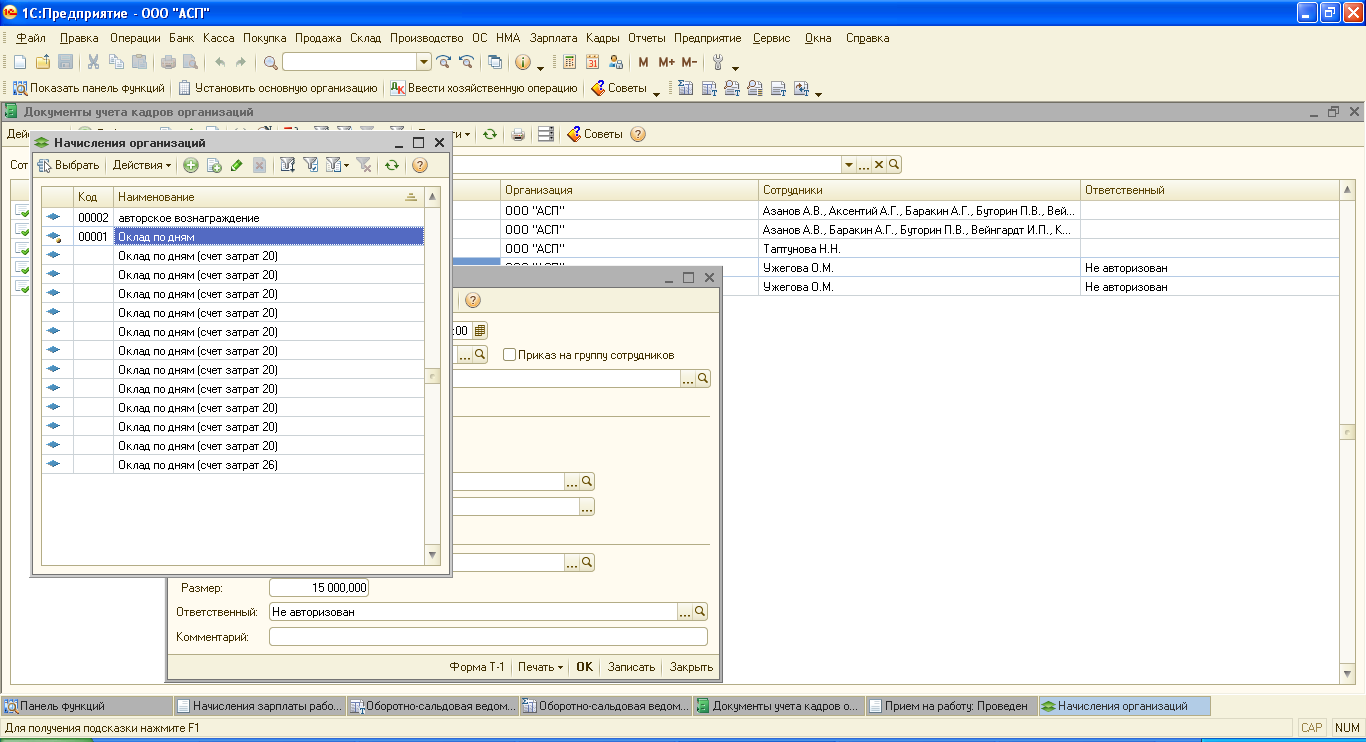Add new accrual with green plus icon
The height and width of the screenshot is (742, 1366).
[x=191, y=165]
